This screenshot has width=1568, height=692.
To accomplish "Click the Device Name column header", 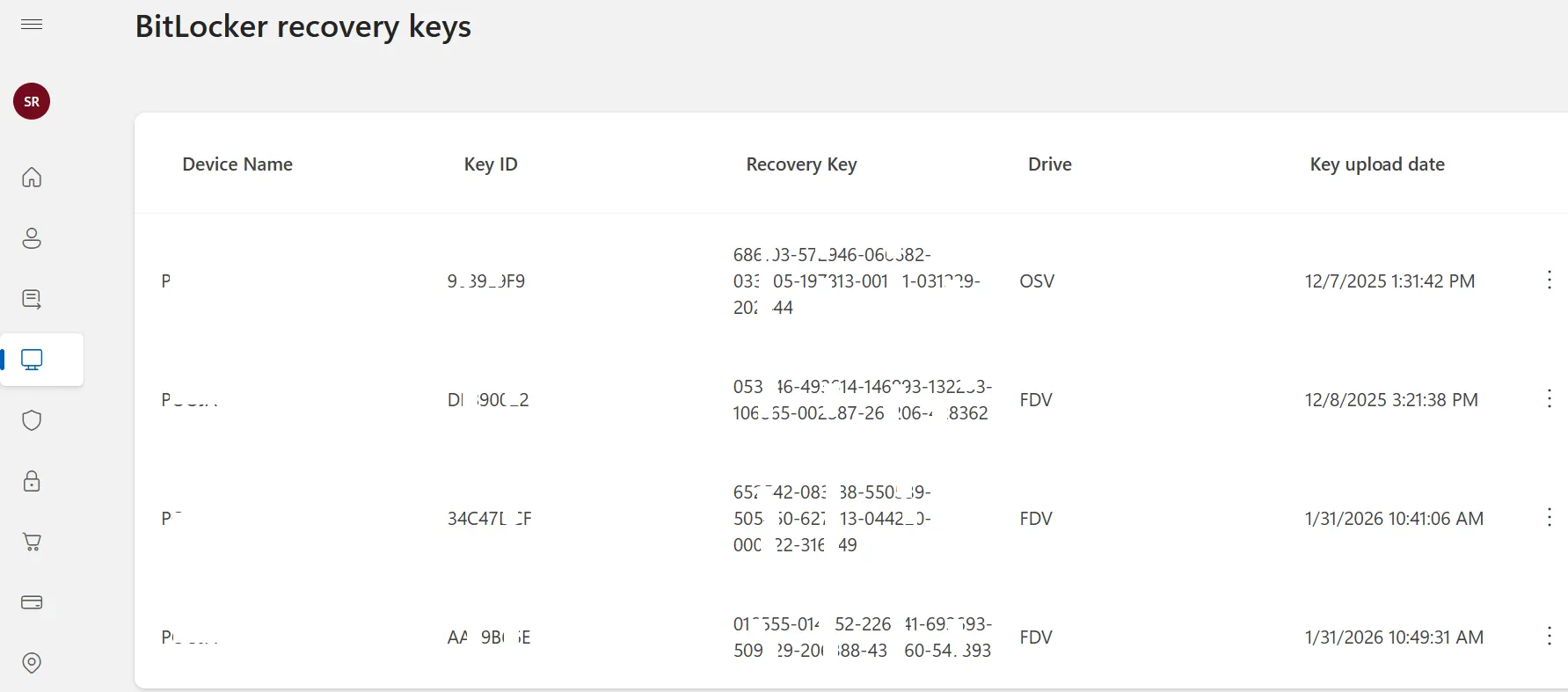I will (x=237, y=164).
